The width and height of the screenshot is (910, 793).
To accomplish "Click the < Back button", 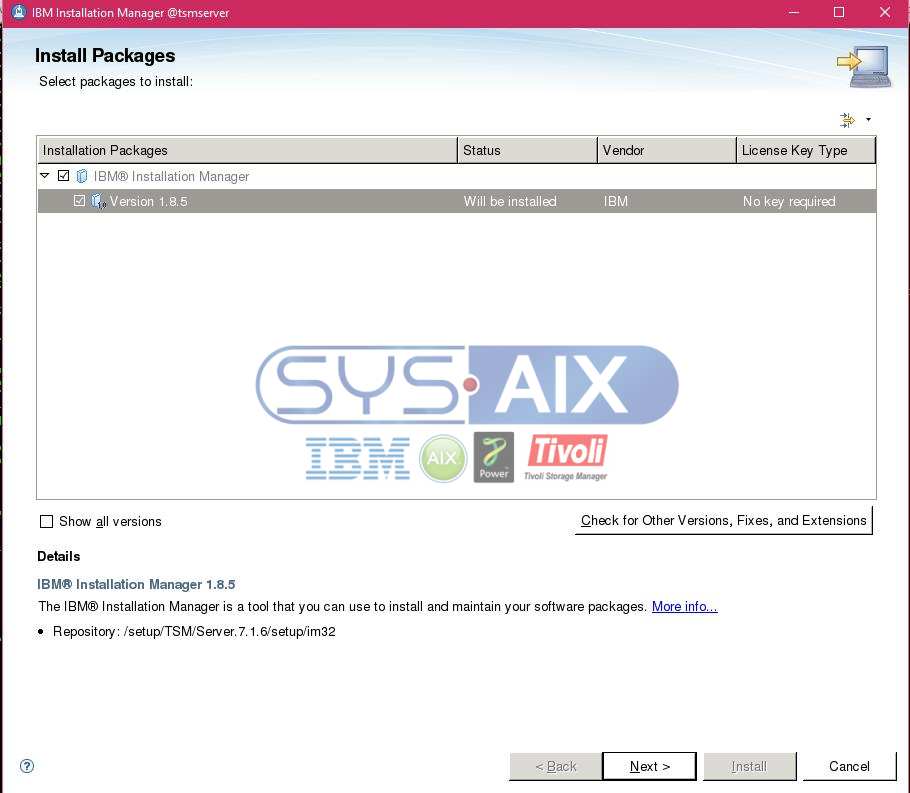I will click(555, 766).
